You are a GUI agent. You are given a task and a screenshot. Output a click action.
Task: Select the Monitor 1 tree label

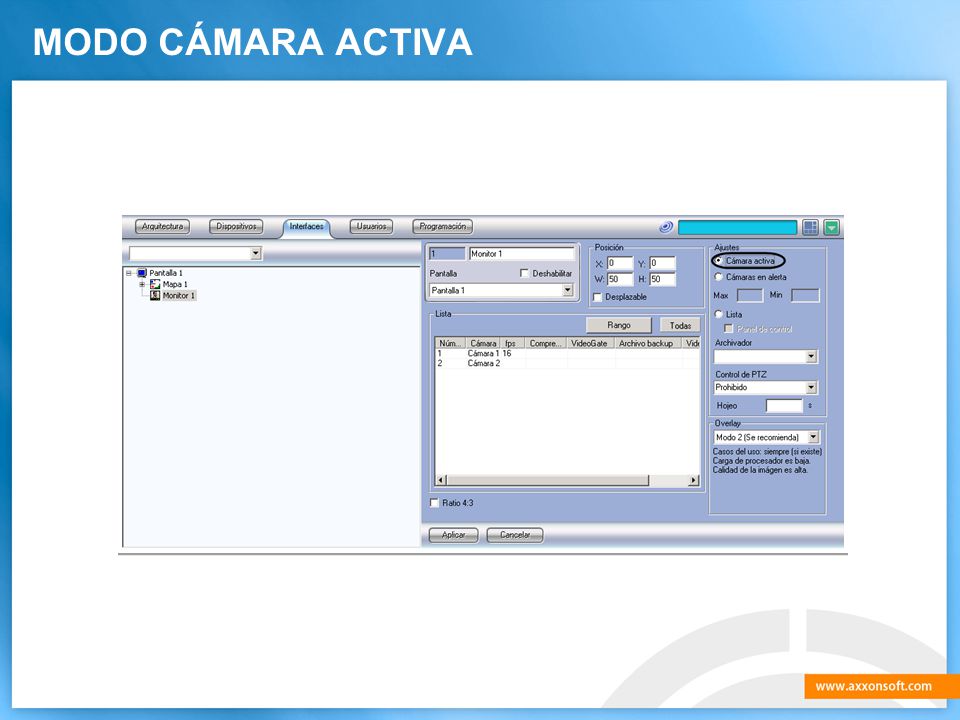[x=179, y=295]
